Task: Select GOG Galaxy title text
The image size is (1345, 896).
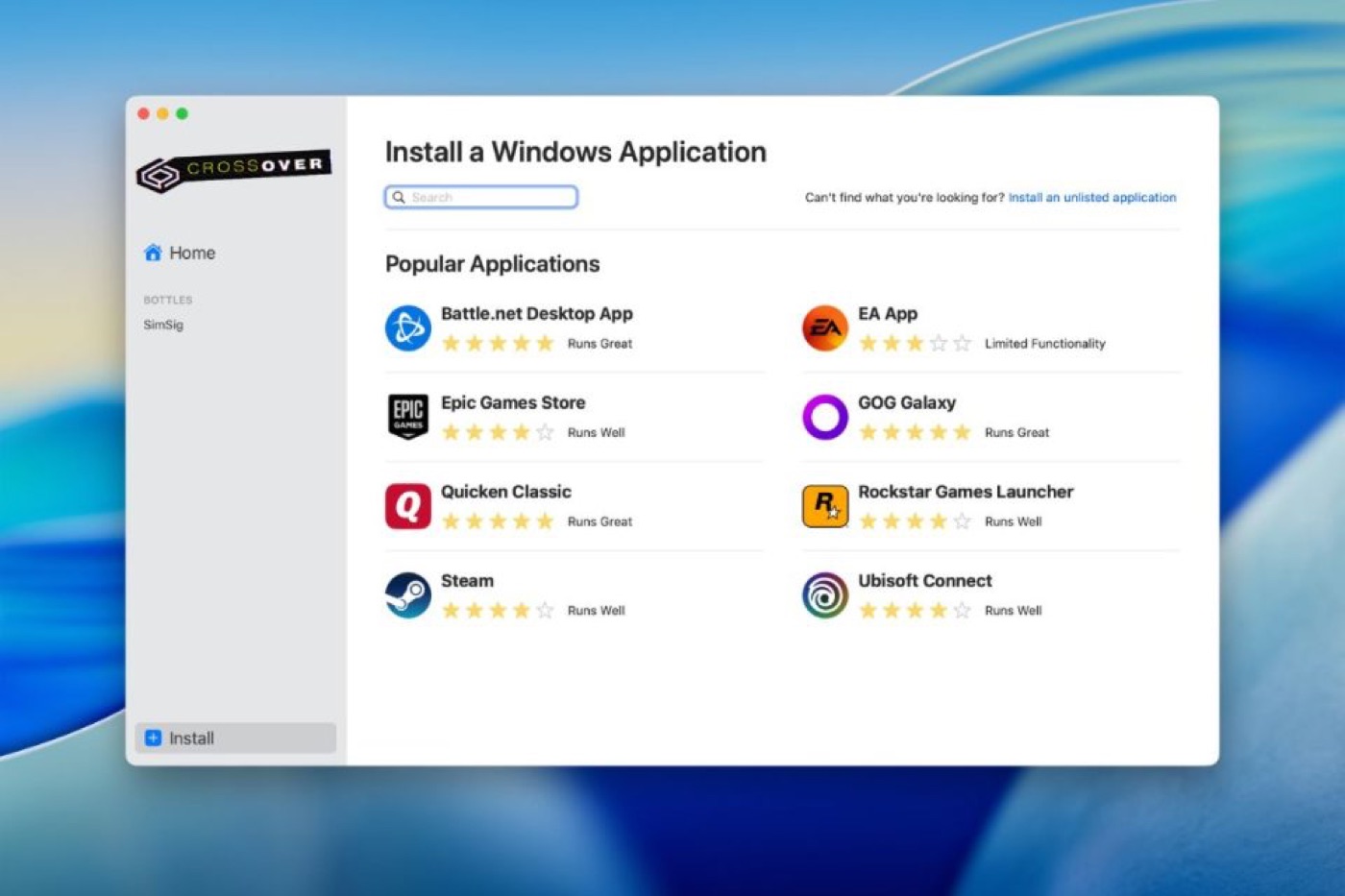Action: point(907,402)
